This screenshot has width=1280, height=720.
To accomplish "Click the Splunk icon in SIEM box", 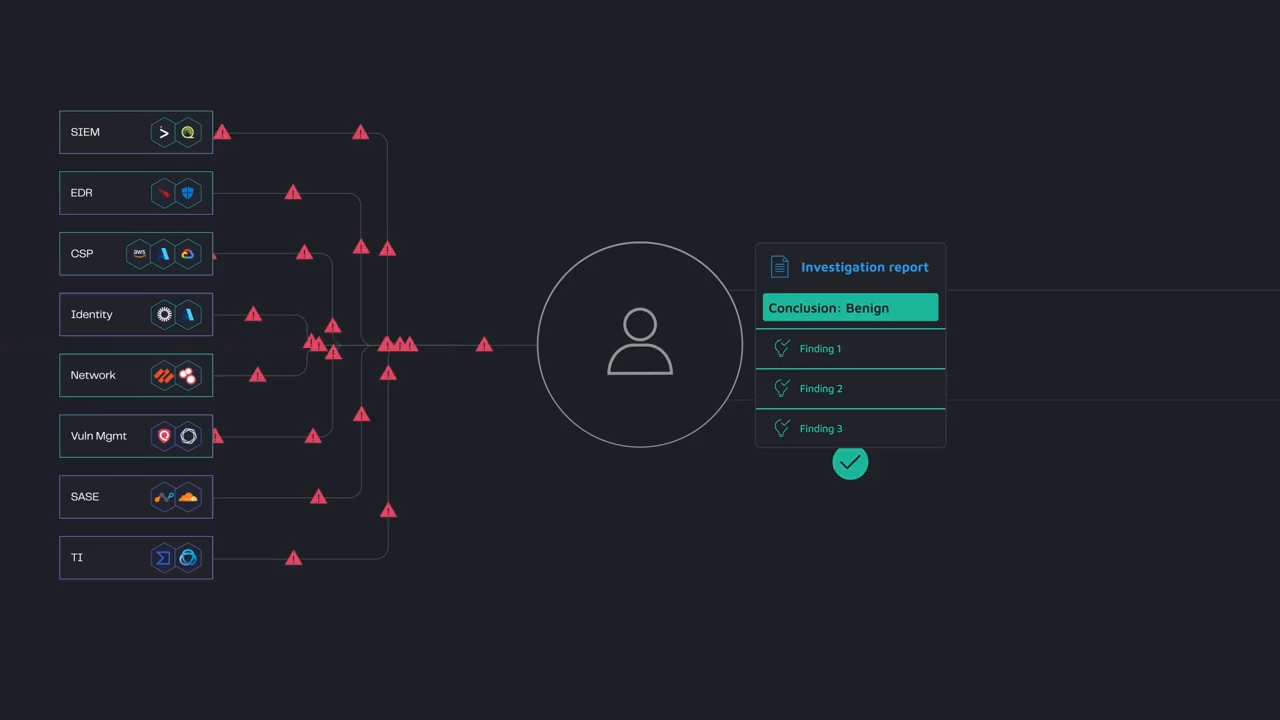I will point(164,132).
